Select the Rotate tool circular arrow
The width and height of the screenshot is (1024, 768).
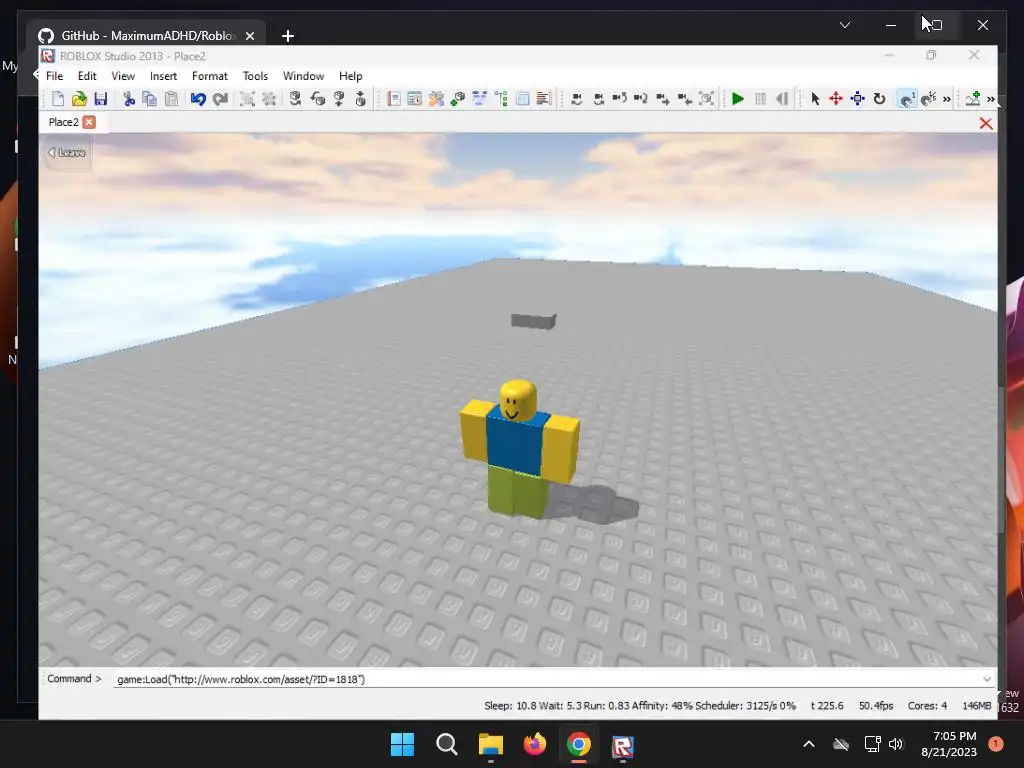(x=879, y=99)
